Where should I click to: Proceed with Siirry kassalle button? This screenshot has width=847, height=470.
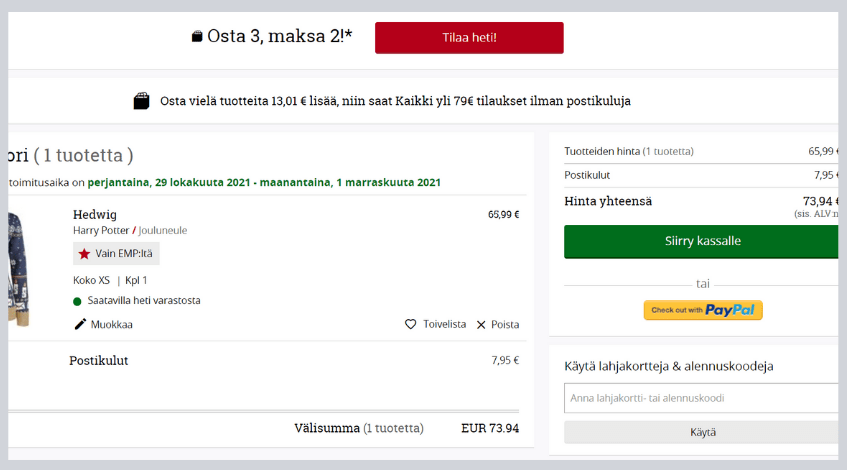pyautogui.click(x=701, y=241)
